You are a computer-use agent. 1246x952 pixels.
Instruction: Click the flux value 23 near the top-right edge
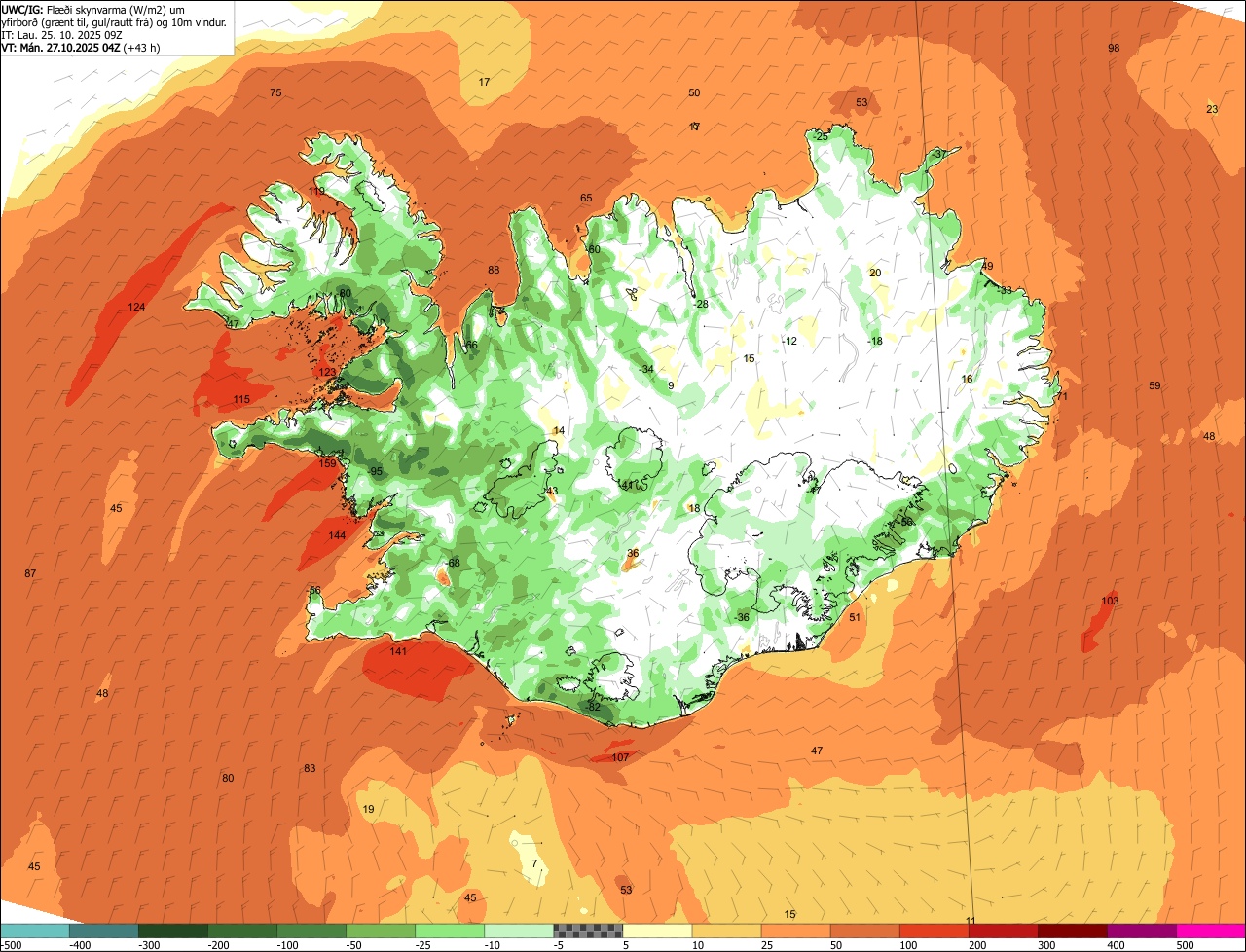tap(1212, 109)
